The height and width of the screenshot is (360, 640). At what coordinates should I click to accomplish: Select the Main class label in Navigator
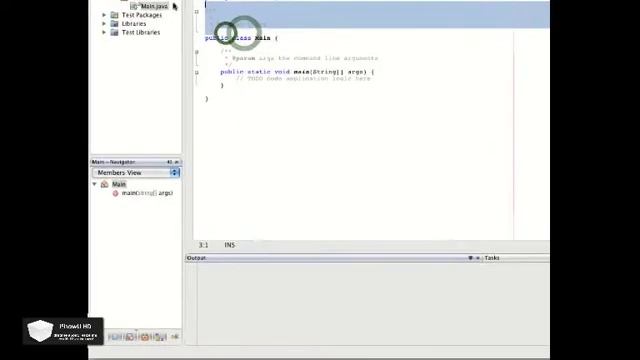(x=119, y=184)
